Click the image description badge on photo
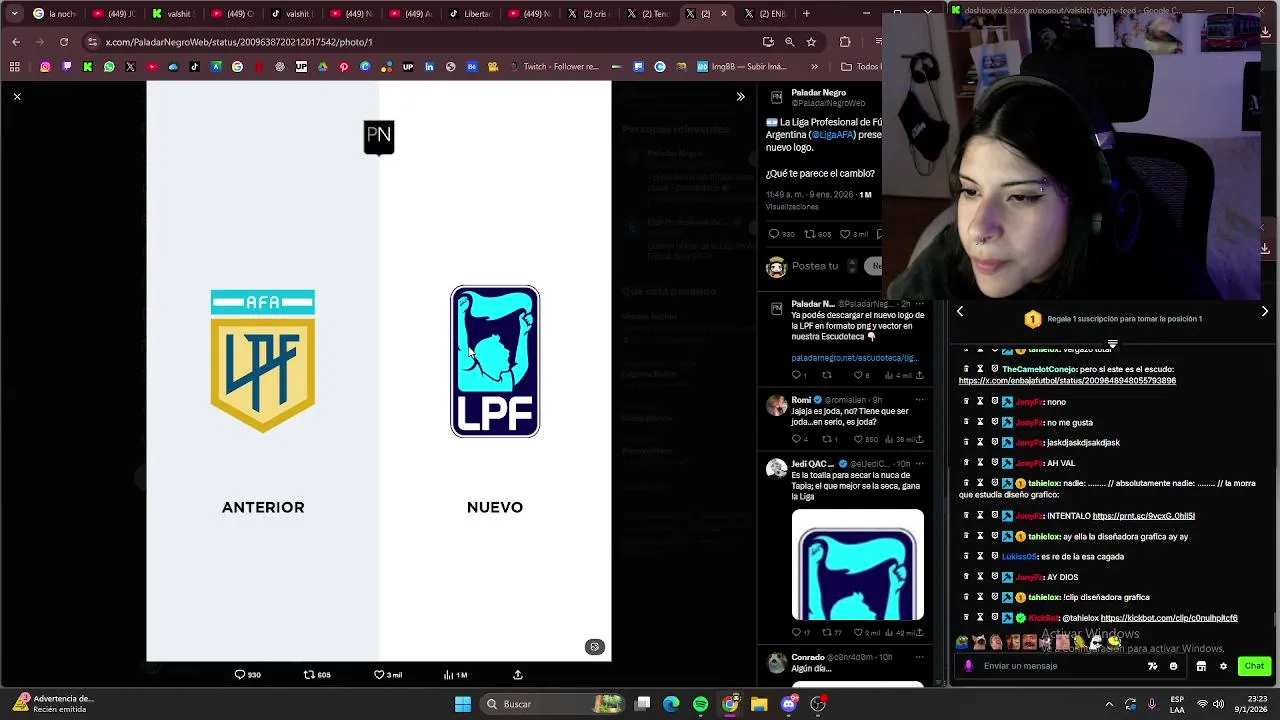The image size is (1280, 720). (x=594, y=647)
